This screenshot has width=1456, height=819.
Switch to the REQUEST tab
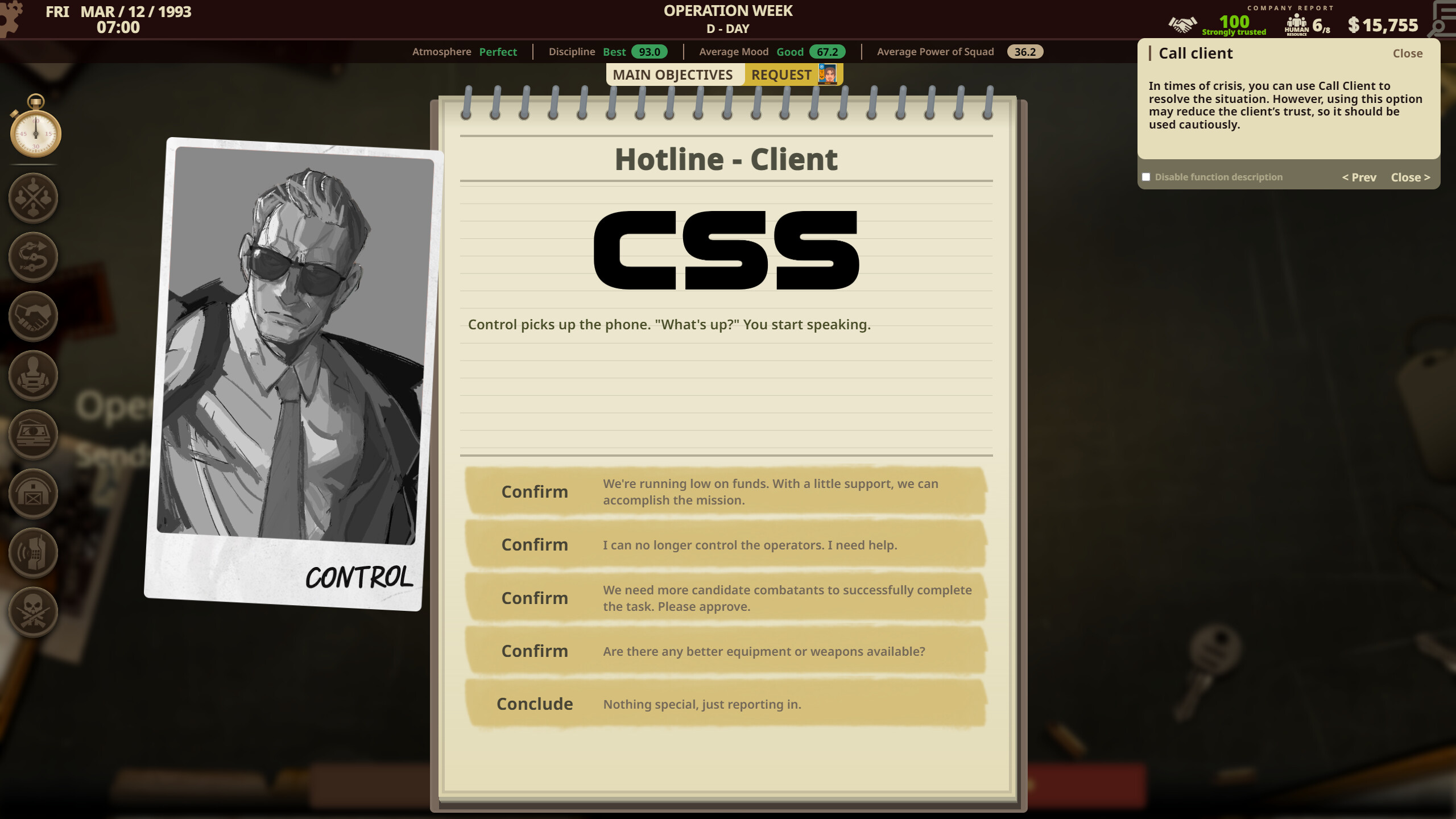click(781, 75)
